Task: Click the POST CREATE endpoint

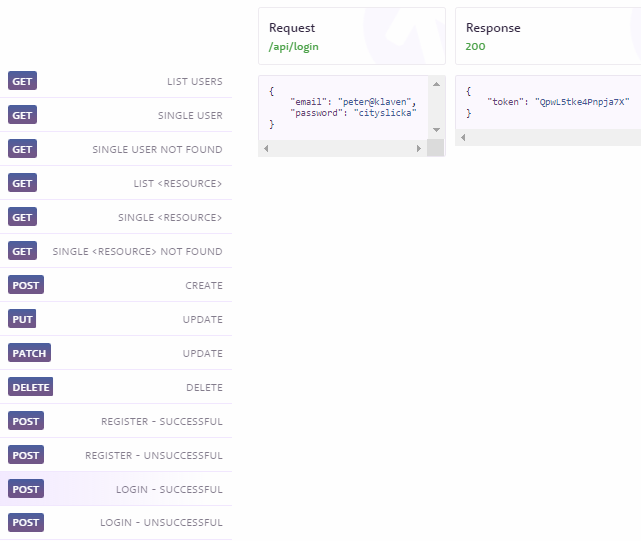Action: (x=116, y=285)
